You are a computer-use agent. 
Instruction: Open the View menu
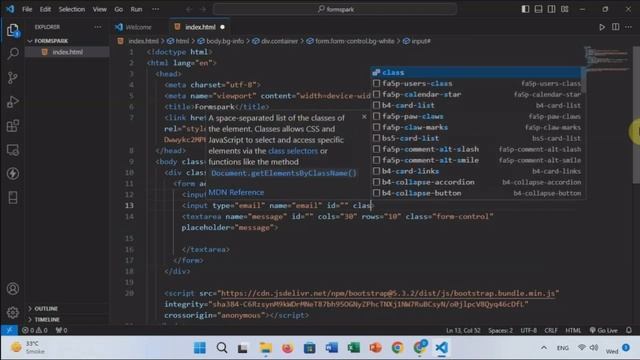99,9
